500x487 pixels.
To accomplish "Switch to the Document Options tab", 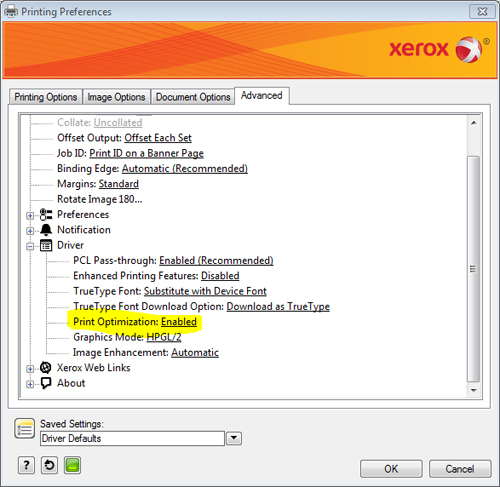I will click(x=193, y=97).
